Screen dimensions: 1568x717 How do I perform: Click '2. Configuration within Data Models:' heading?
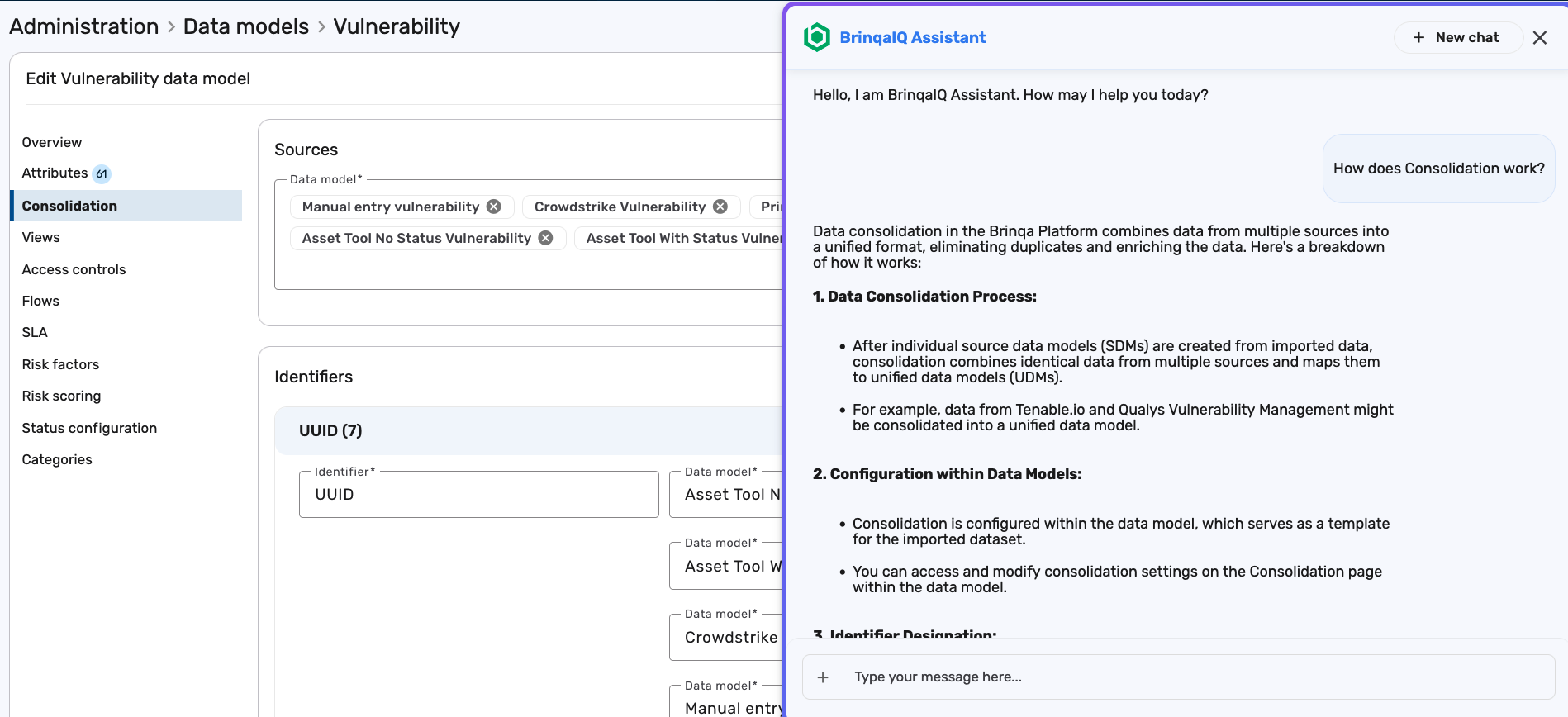[x=948, y=474]
